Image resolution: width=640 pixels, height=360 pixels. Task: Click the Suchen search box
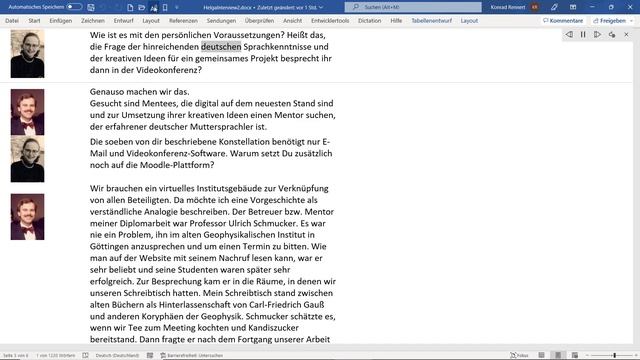tap(413, 7)
